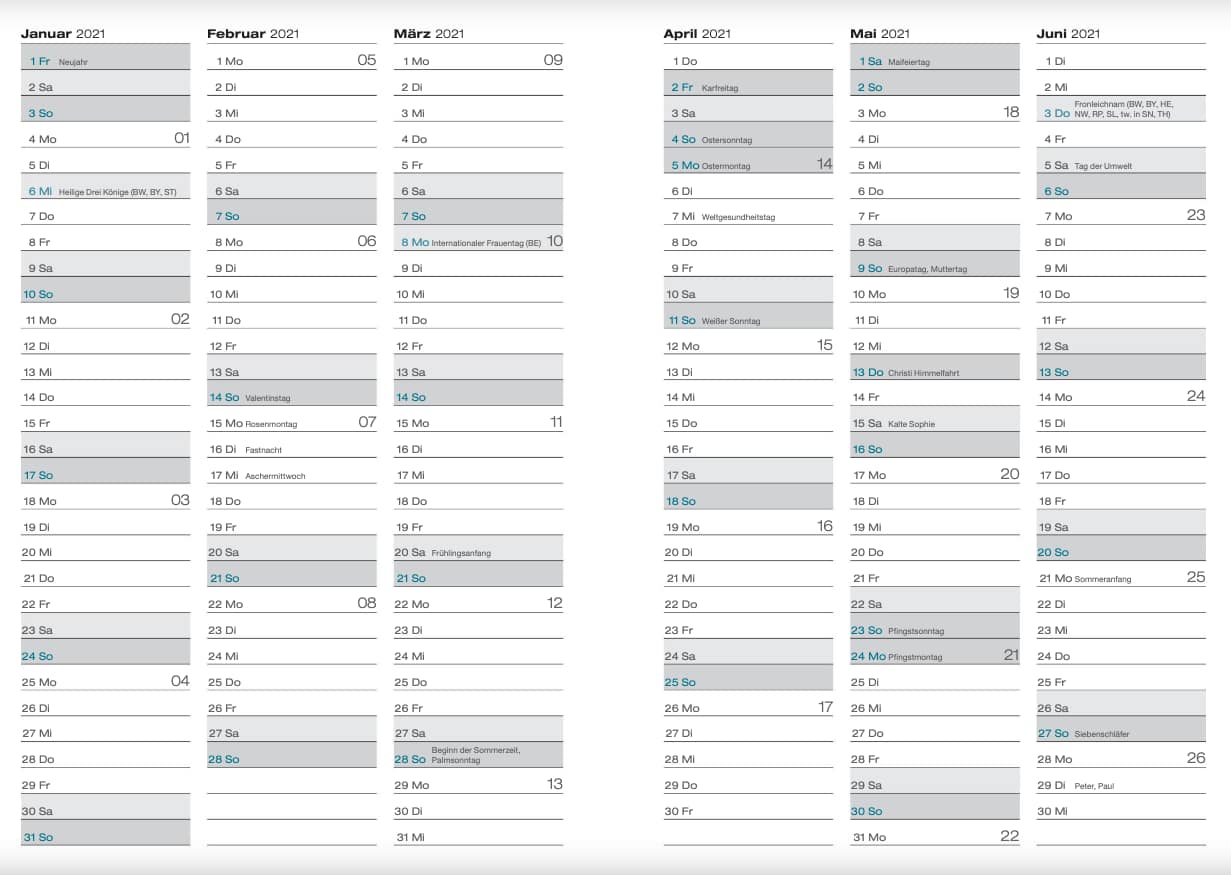
Task: Select the Juni 2021 month heading
Action: point(1068,34)
